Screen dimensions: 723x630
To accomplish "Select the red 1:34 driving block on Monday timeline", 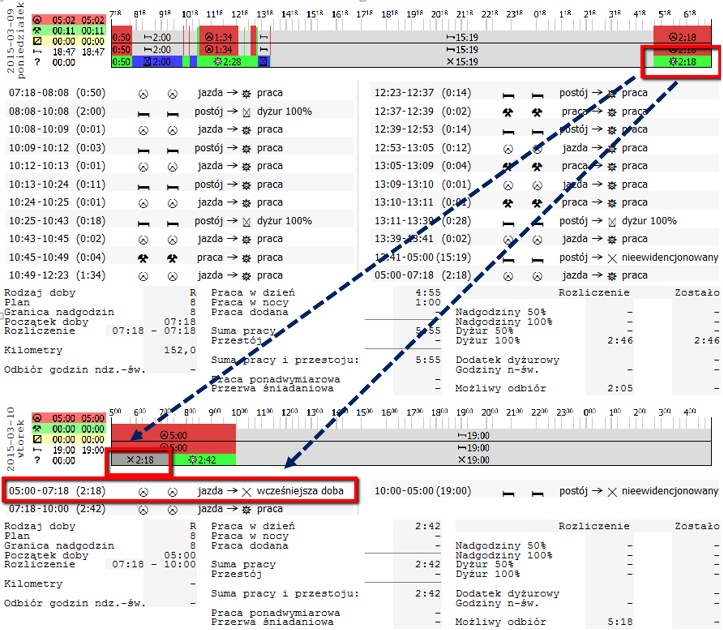I will [219, 37].
